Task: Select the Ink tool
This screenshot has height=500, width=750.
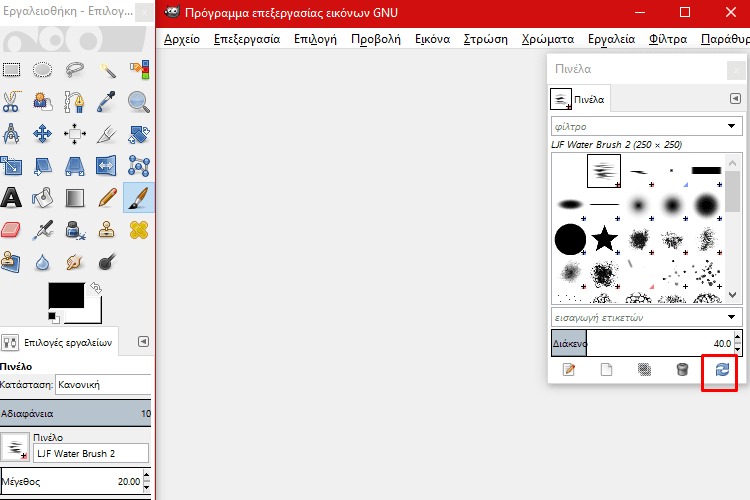Action: (x=75, y=230)
